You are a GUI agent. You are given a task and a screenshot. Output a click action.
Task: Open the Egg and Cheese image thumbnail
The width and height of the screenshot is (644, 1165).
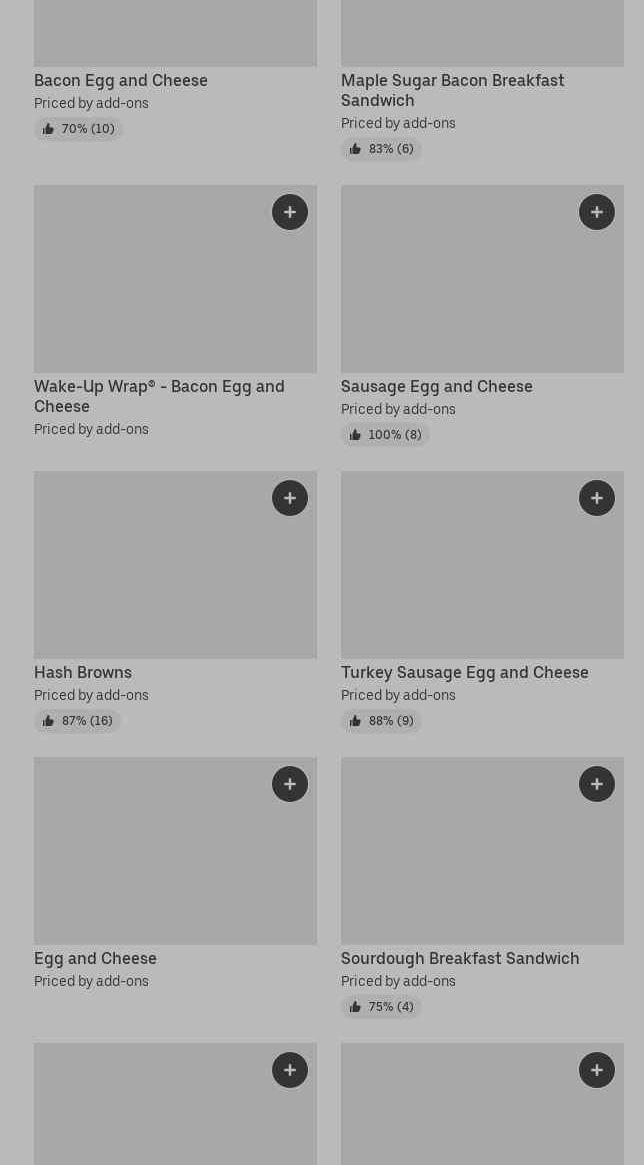click(175, 851)
